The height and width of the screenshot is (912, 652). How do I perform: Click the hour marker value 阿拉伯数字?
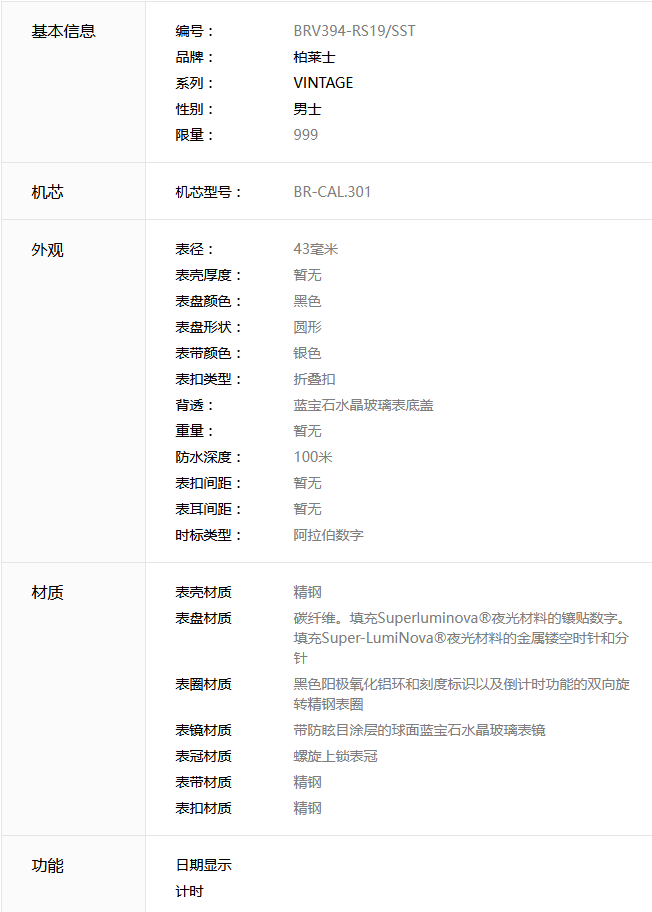click(x=328, y=535)
